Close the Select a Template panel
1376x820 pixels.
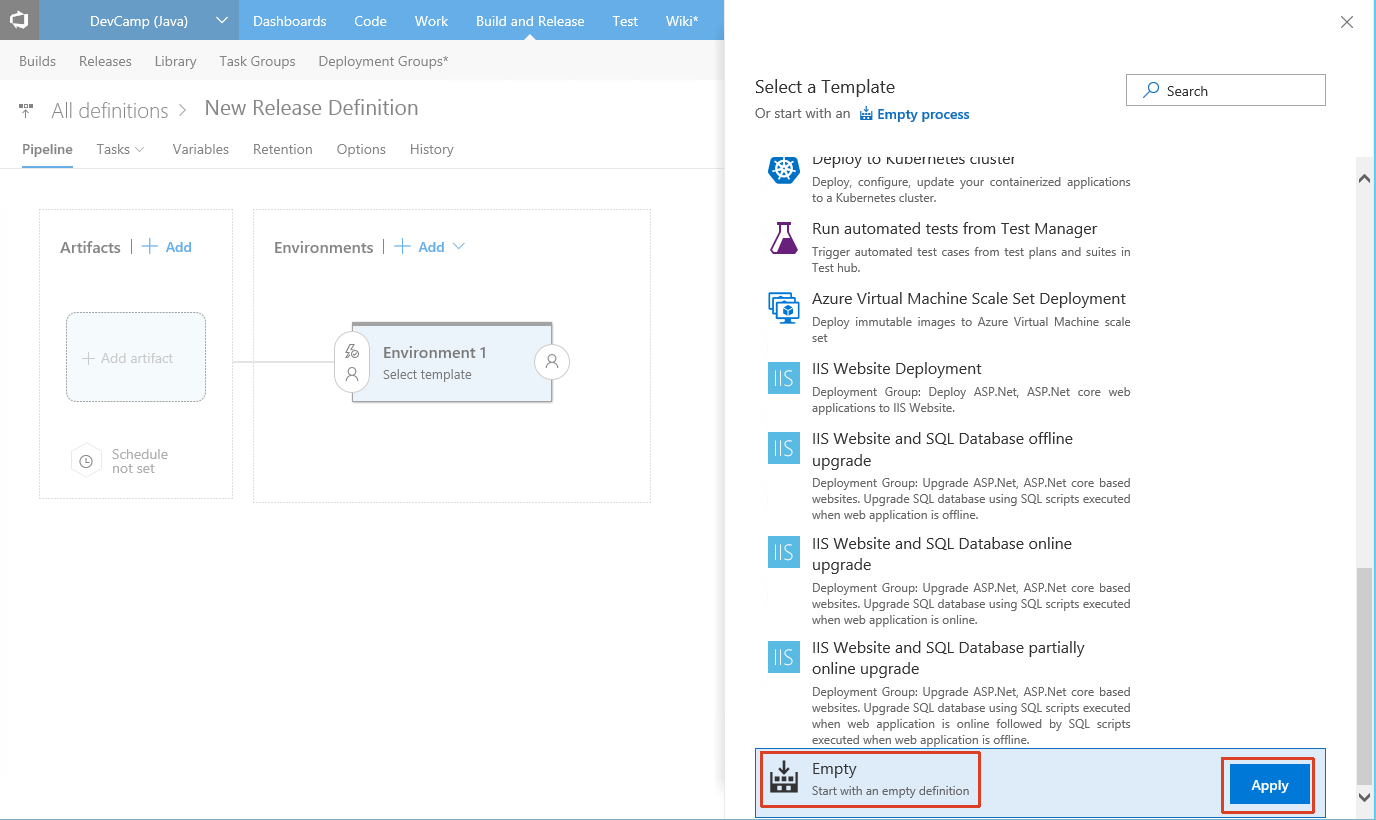point(1346,22)
